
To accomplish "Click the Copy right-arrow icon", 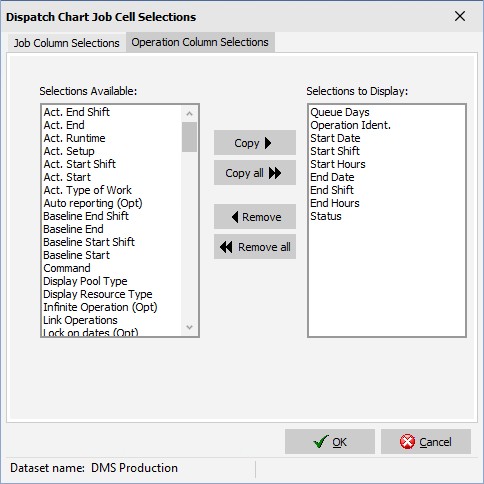I will (268, 143).
